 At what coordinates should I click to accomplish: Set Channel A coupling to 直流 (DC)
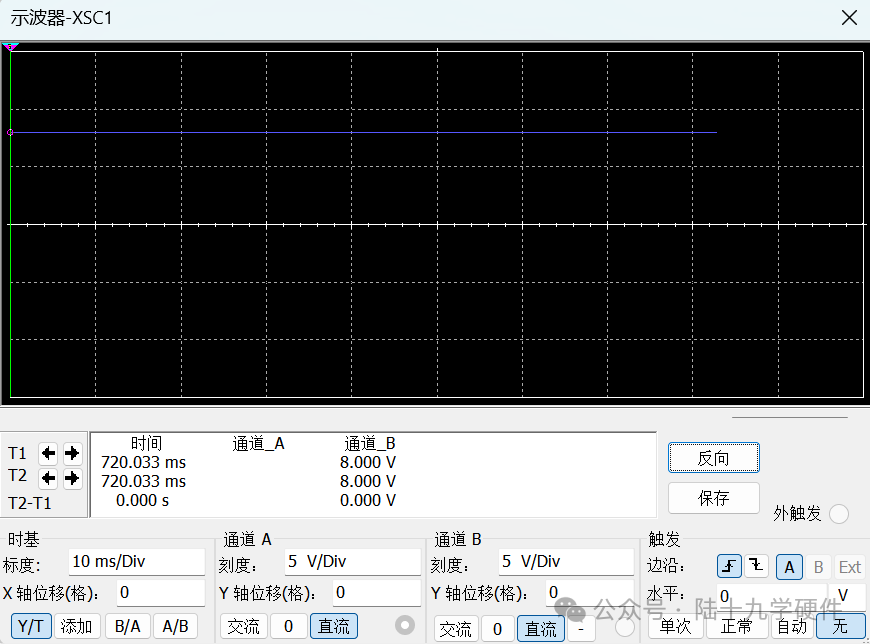click(334, 626)
